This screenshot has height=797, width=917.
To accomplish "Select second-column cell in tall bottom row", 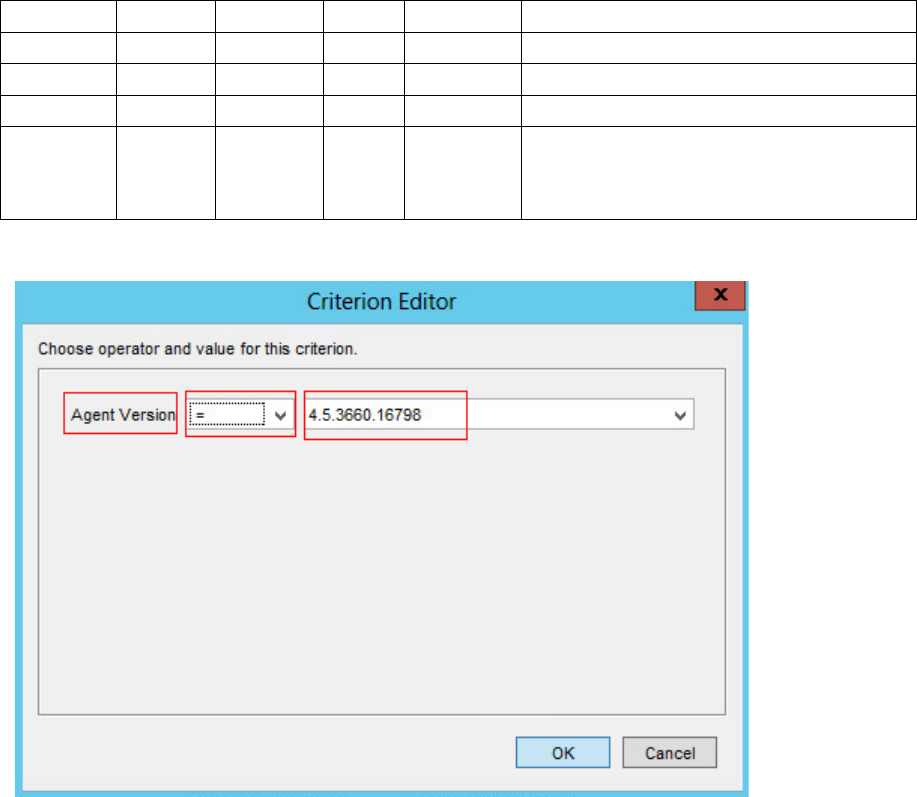I will (166, 172).
